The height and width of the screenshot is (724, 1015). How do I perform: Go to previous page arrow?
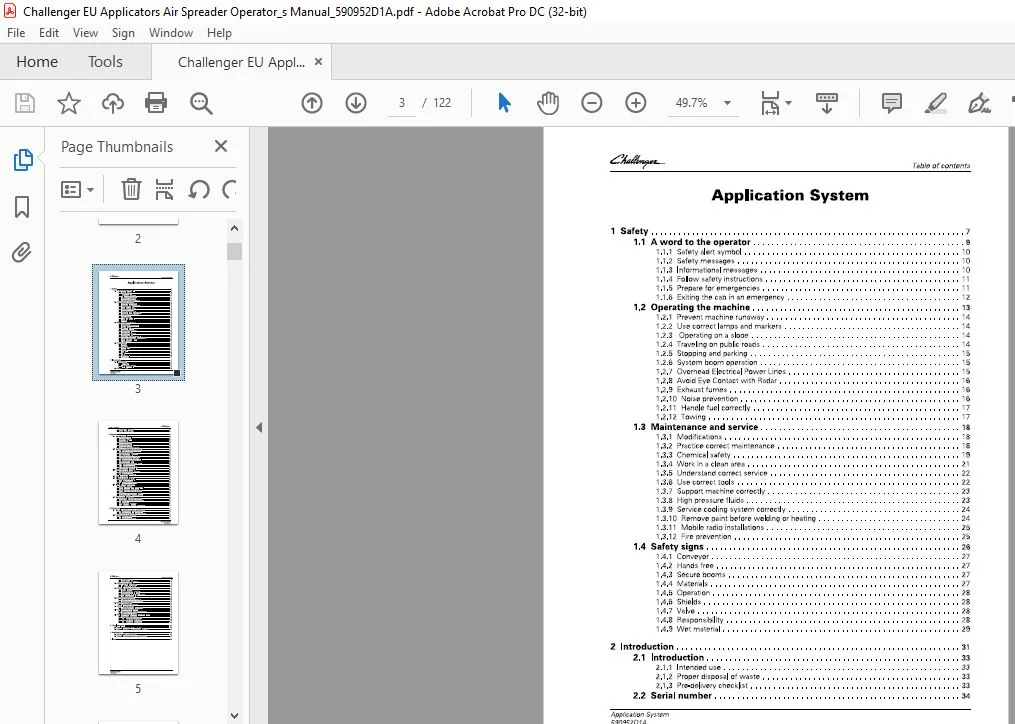click(x=312, y=103)
